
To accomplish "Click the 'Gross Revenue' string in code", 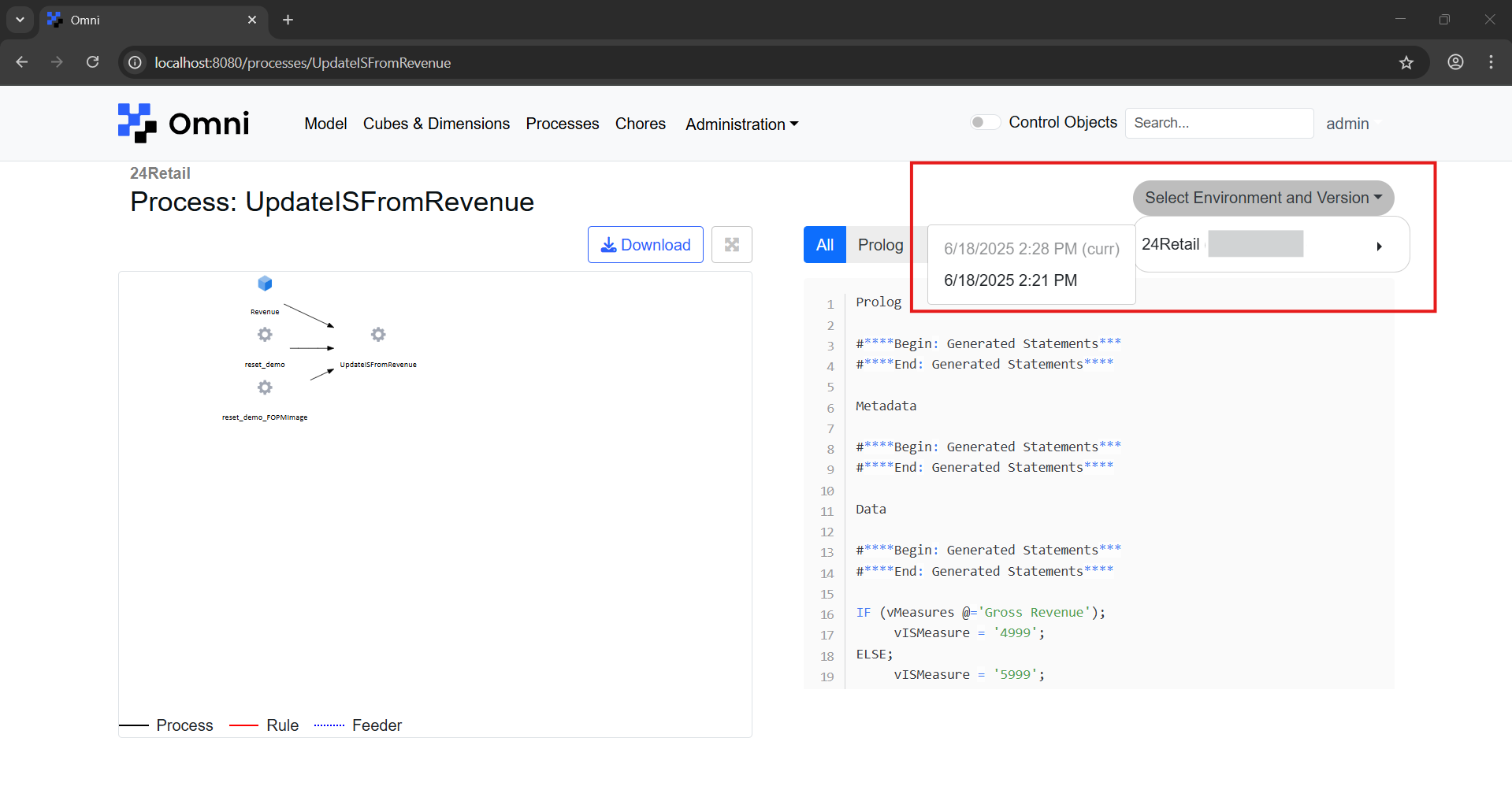I will [x=1034, y=612].
